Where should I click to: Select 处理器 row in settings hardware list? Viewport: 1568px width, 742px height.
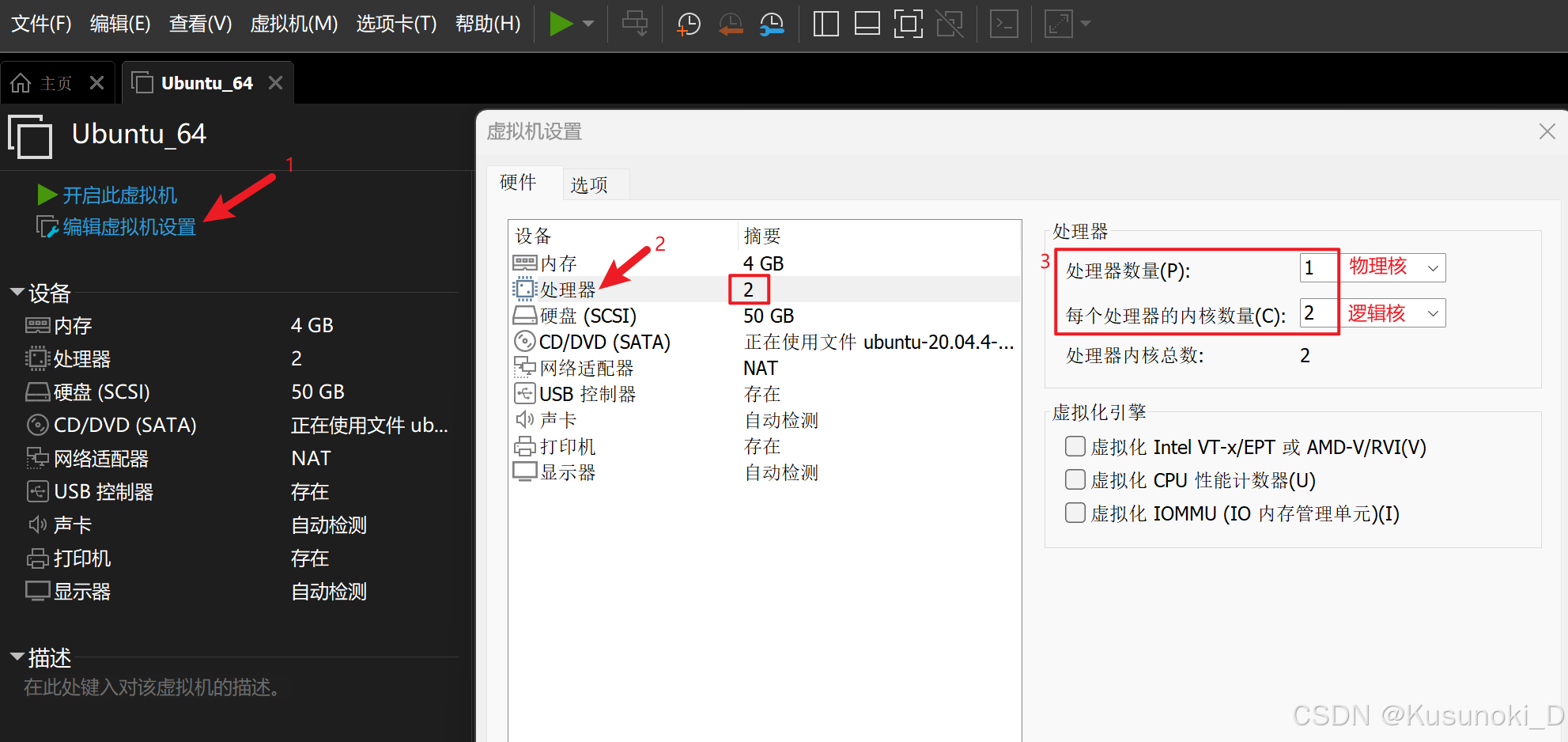(764, 289)
